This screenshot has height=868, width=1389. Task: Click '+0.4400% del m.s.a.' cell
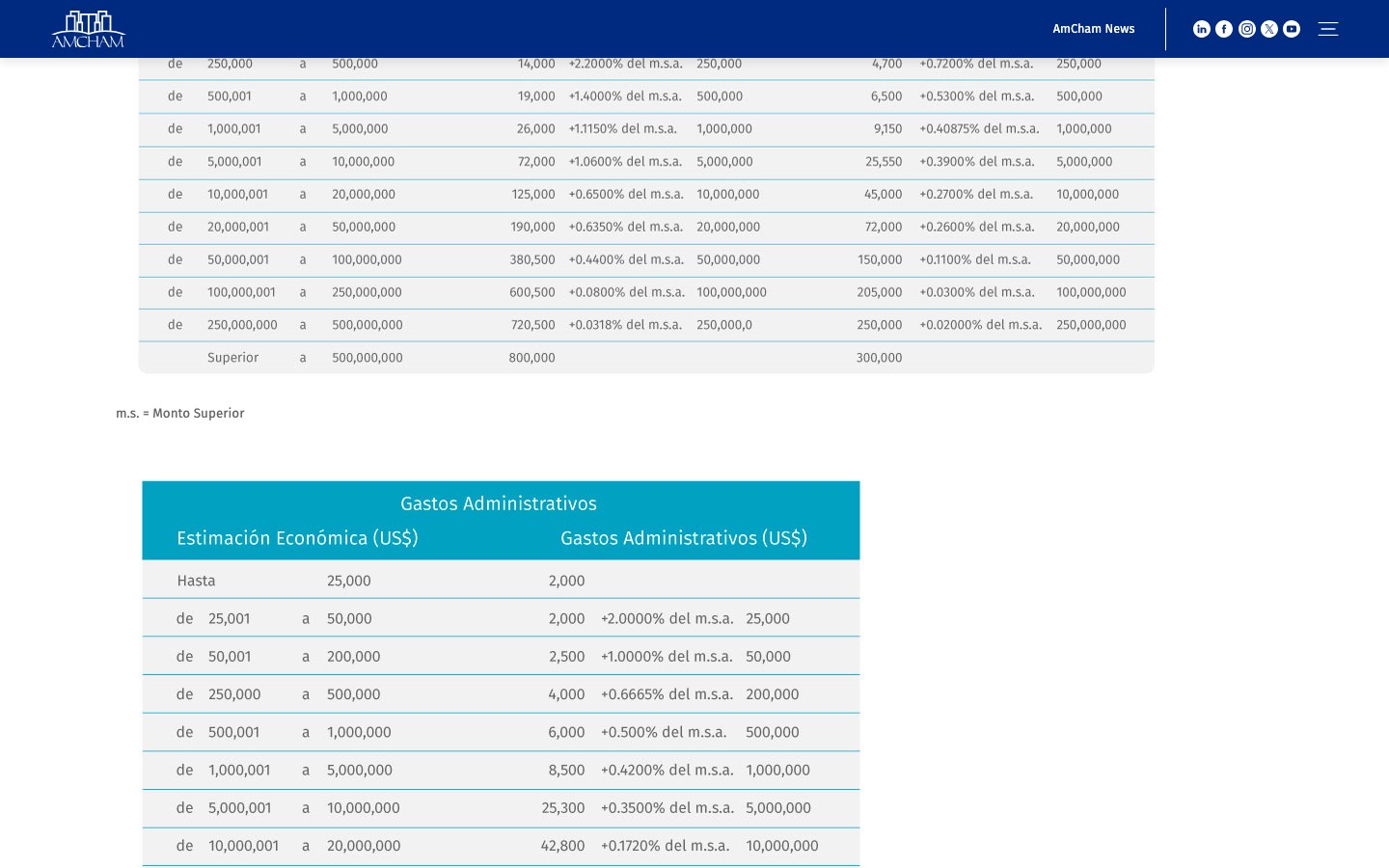point(626,259)
